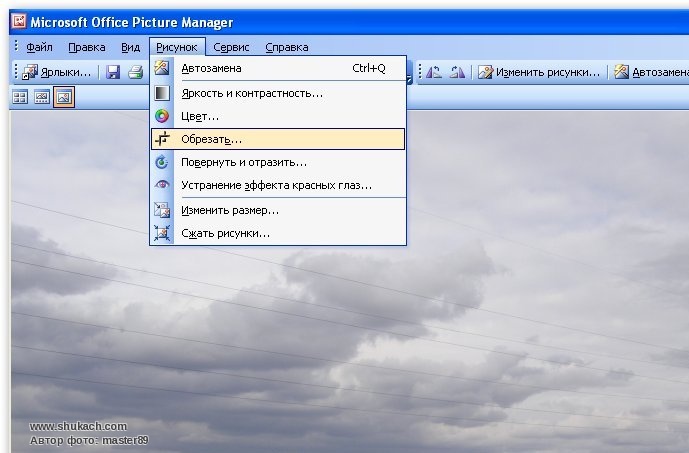Click the red eye icon in menu

(x=162, y=185)
